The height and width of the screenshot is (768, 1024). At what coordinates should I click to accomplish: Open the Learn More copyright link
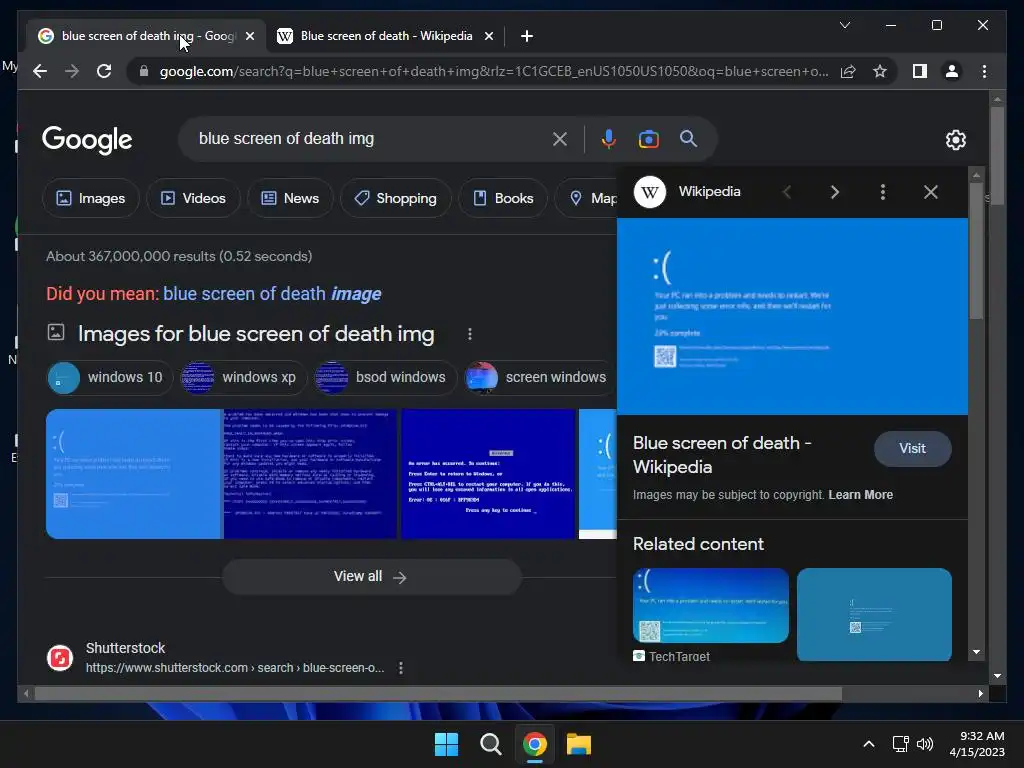click(x=860, y=495)
